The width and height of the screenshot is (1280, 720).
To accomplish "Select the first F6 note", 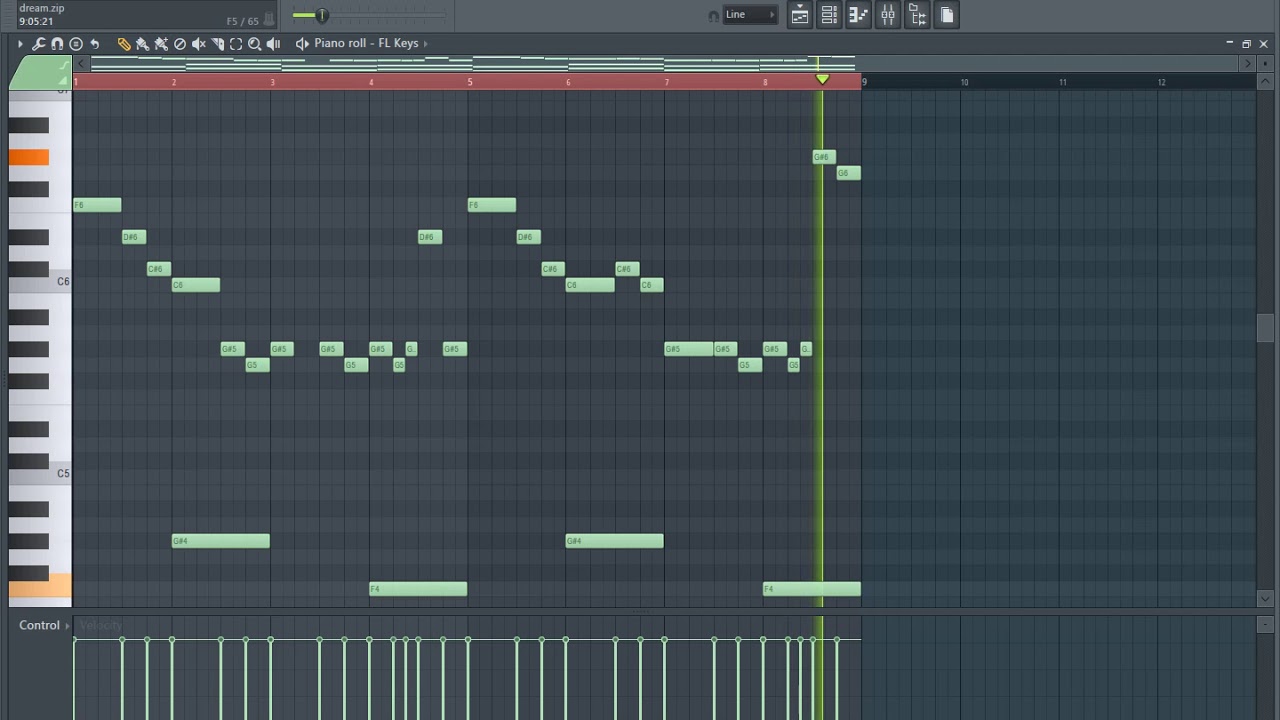I will click(x=97, y=205).
